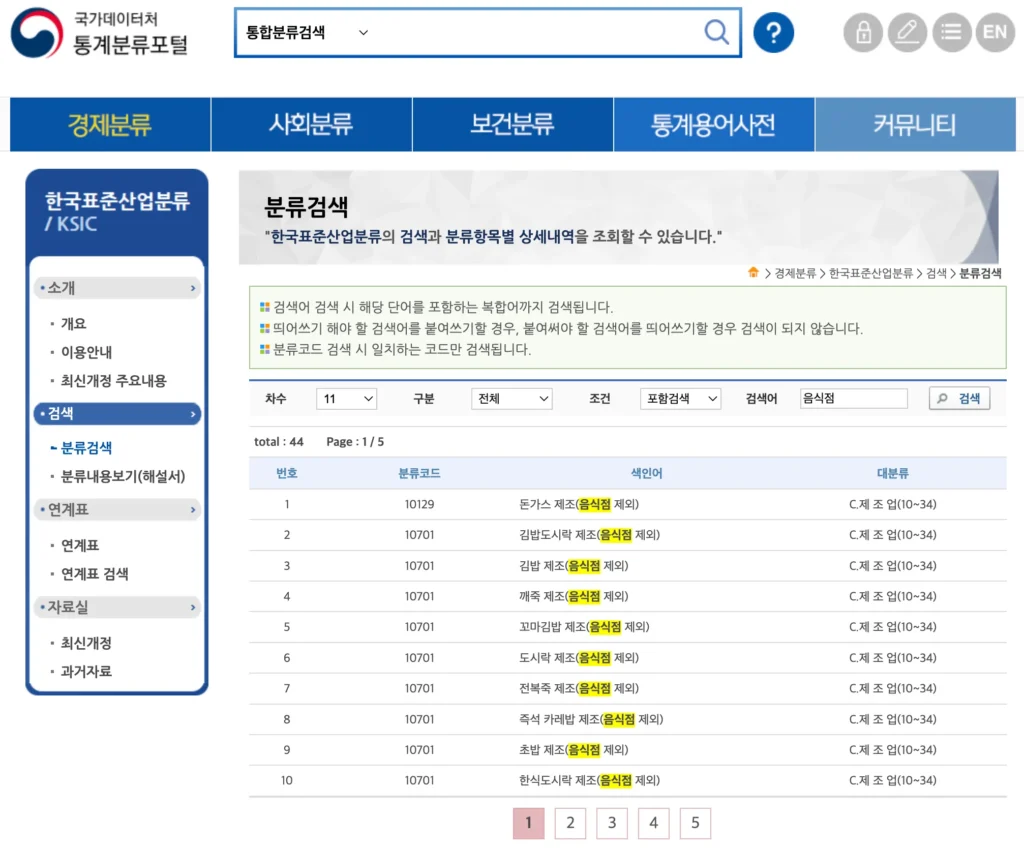The width and height of the screenshot is (1024, 850).
Task: Switch to English via the EN icon
Action: [x=995, y=32]
